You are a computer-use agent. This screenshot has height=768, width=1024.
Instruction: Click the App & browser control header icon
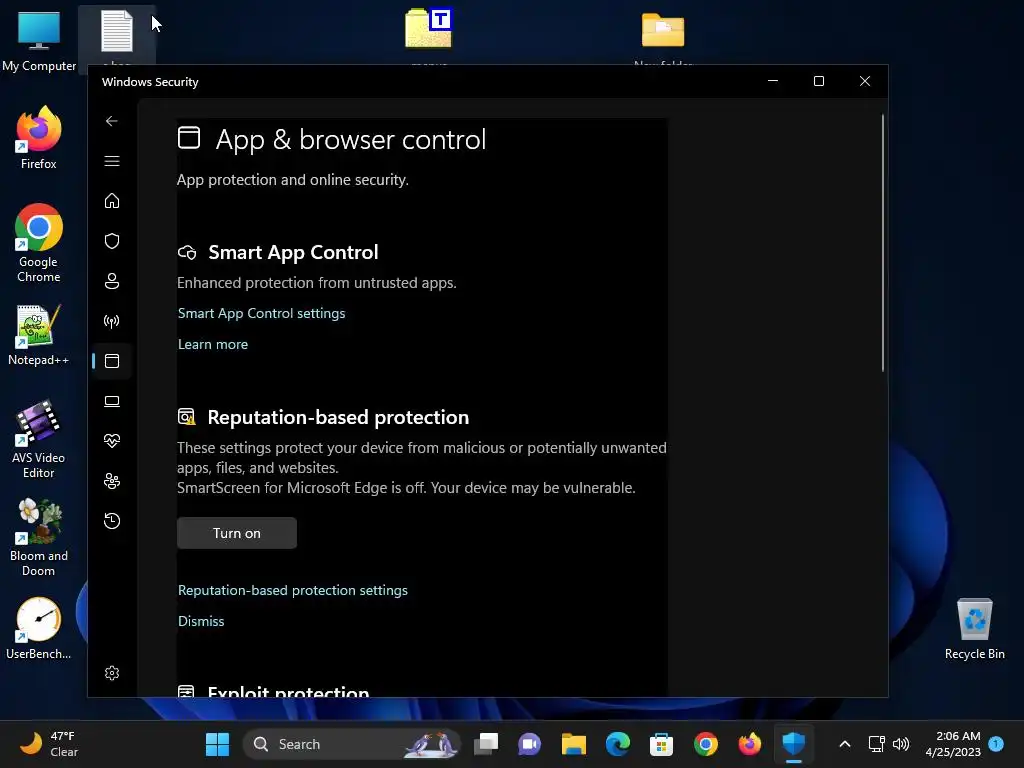(189, 138)
